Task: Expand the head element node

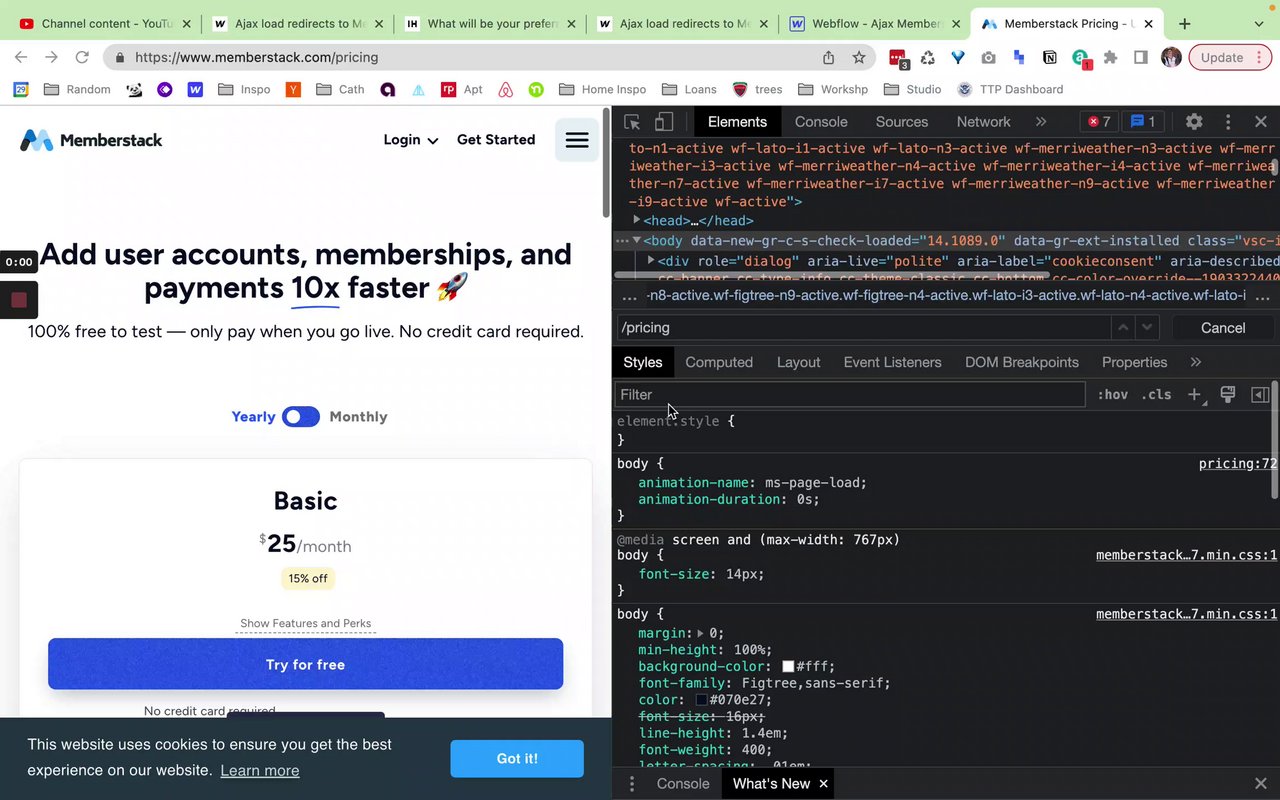Action: click(x=636, y=220)
